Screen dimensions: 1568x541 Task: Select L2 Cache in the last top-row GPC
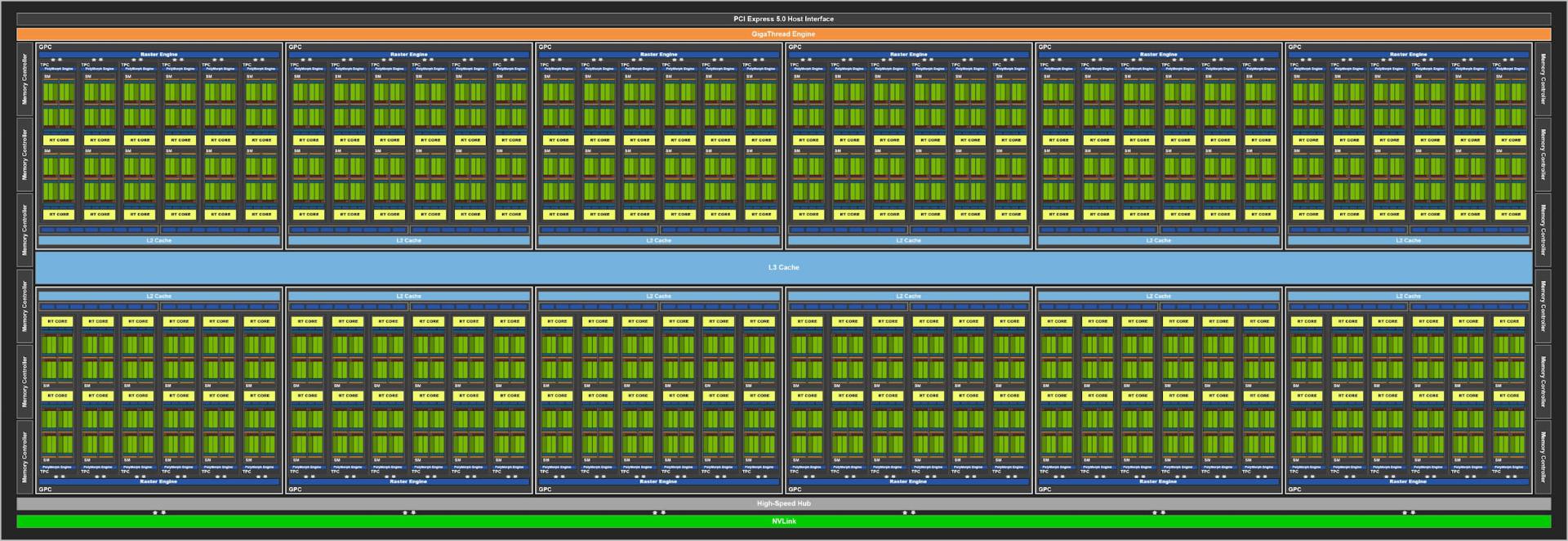click(x=1408, y=240)
